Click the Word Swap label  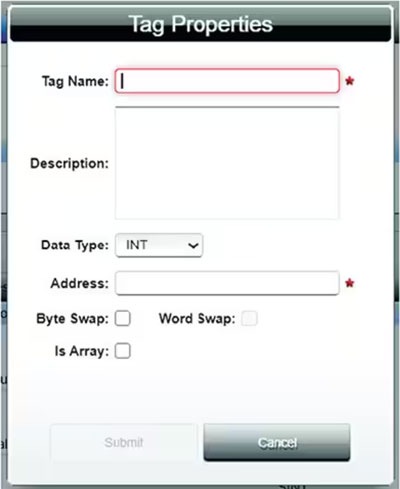(197, 319)
